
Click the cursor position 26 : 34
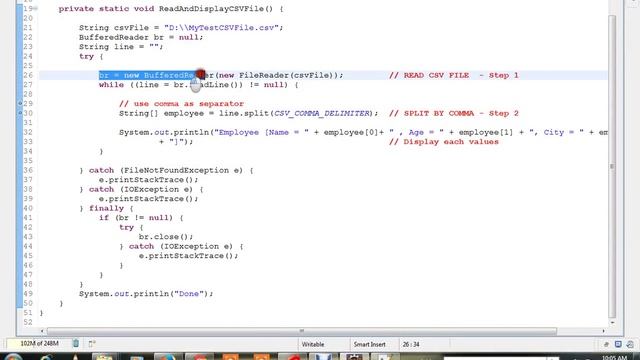point(411,344)
